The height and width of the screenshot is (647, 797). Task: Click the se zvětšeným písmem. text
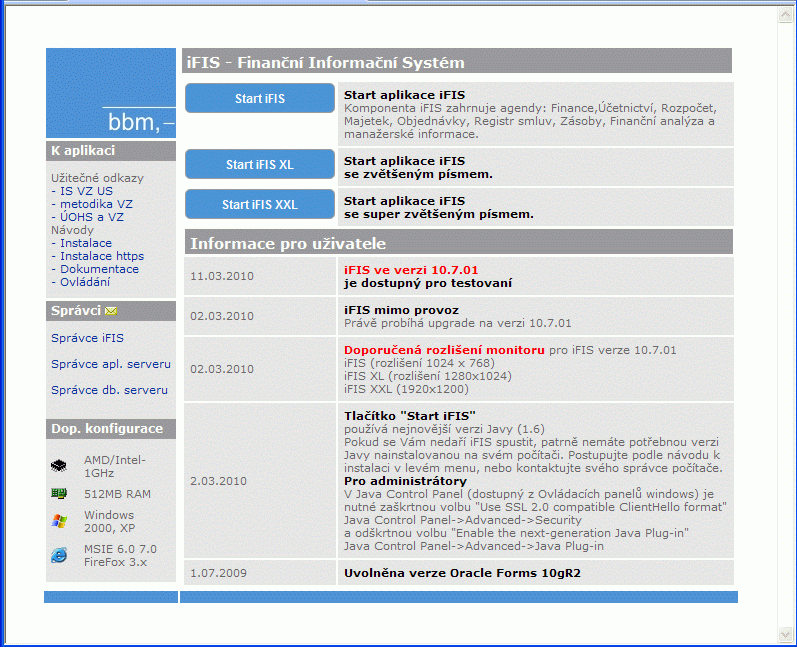click(x=418, y=174)
